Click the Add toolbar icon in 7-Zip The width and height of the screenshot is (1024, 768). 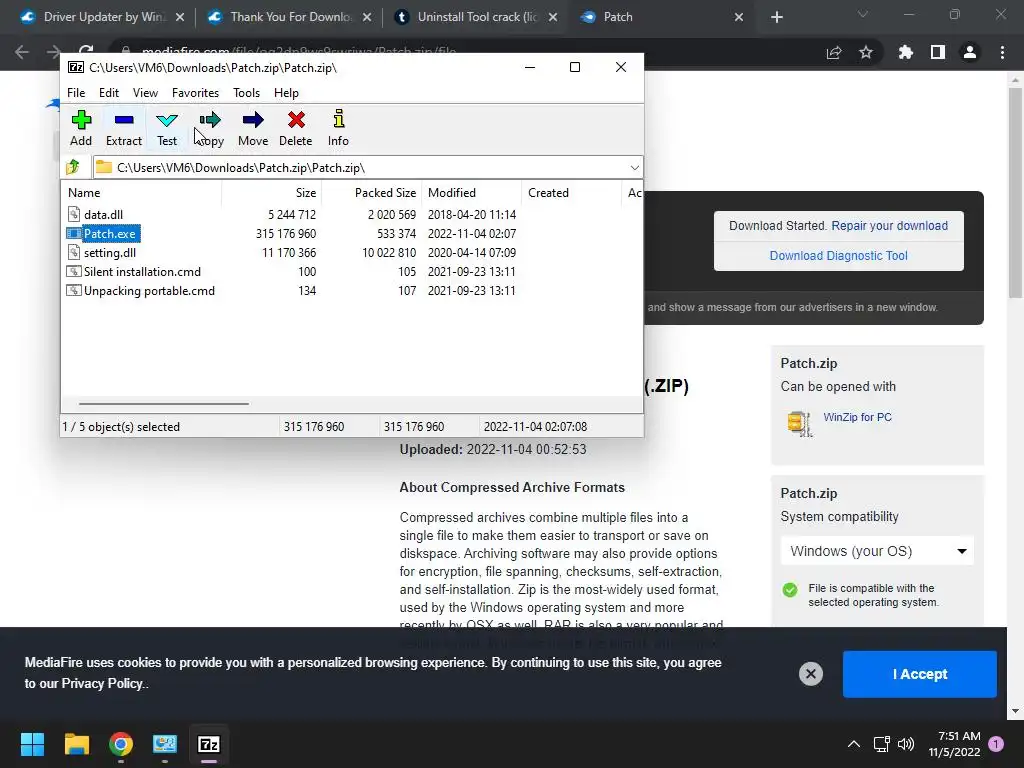[81, 120]
